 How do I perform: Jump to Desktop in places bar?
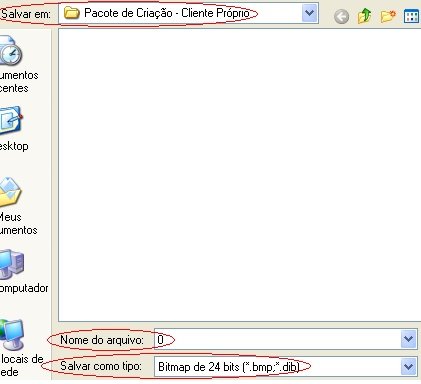[x=12, y=129]
